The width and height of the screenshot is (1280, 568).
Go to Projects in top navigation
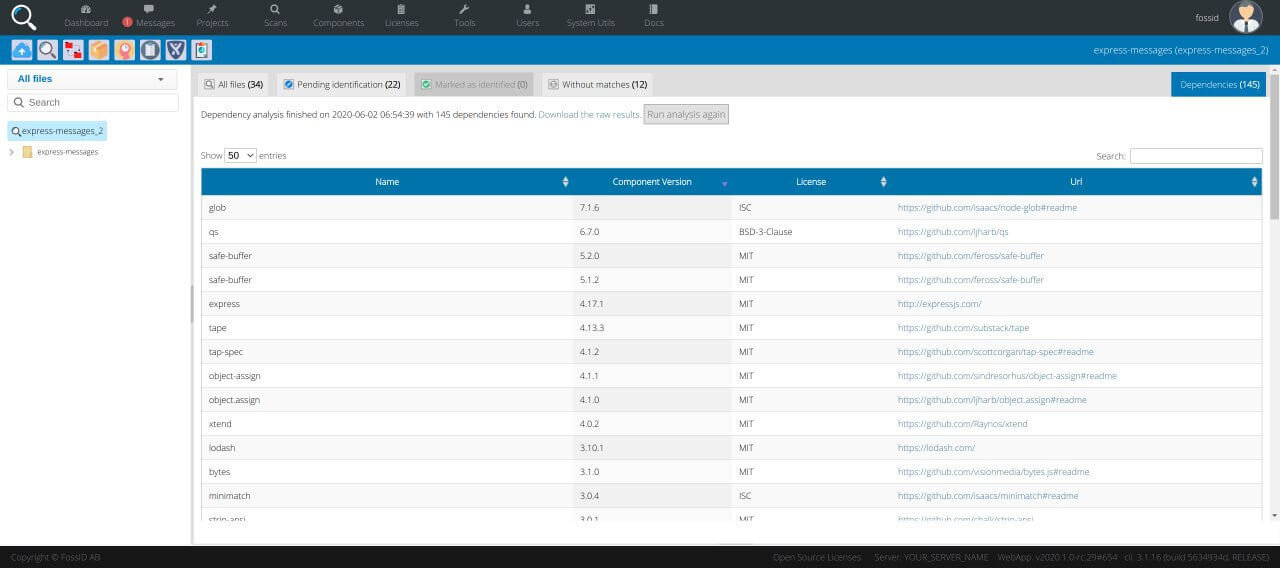212,16
